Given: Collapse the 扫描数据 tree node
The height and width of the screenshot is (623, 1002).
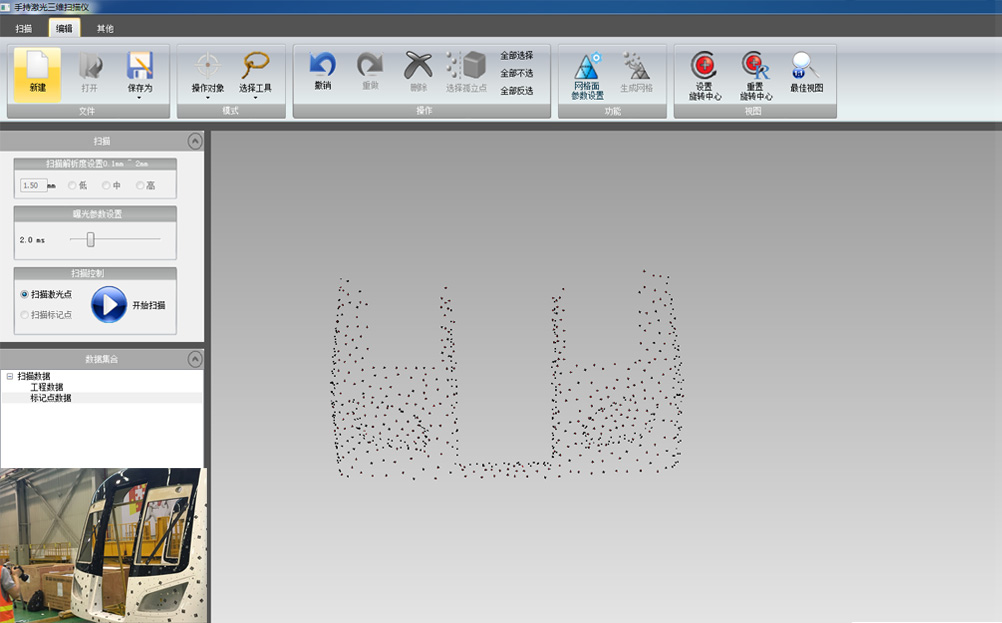Looking at the screenshot, I should tap(9, 377).
